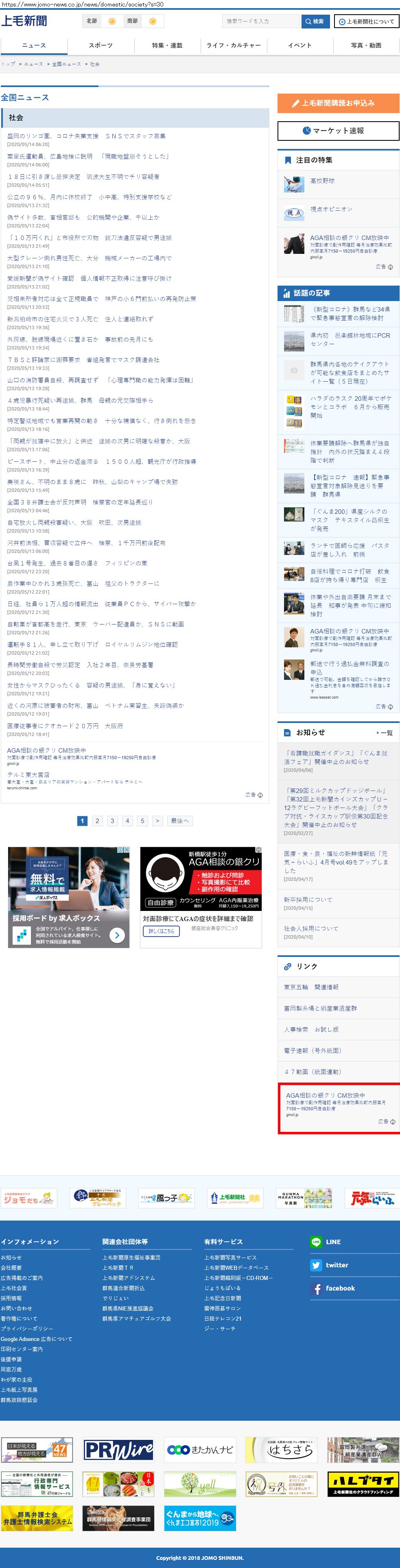Go to page 2 in pagination

[x=97, y=821]
